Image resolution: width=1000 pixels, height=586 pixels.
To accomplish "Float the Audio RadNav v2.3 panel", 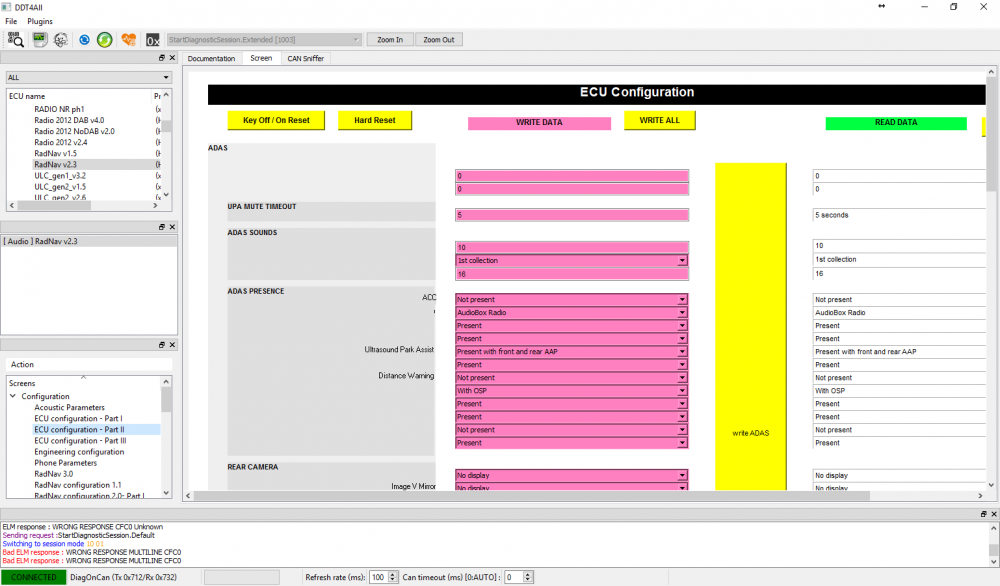I will tap(162, 227).
